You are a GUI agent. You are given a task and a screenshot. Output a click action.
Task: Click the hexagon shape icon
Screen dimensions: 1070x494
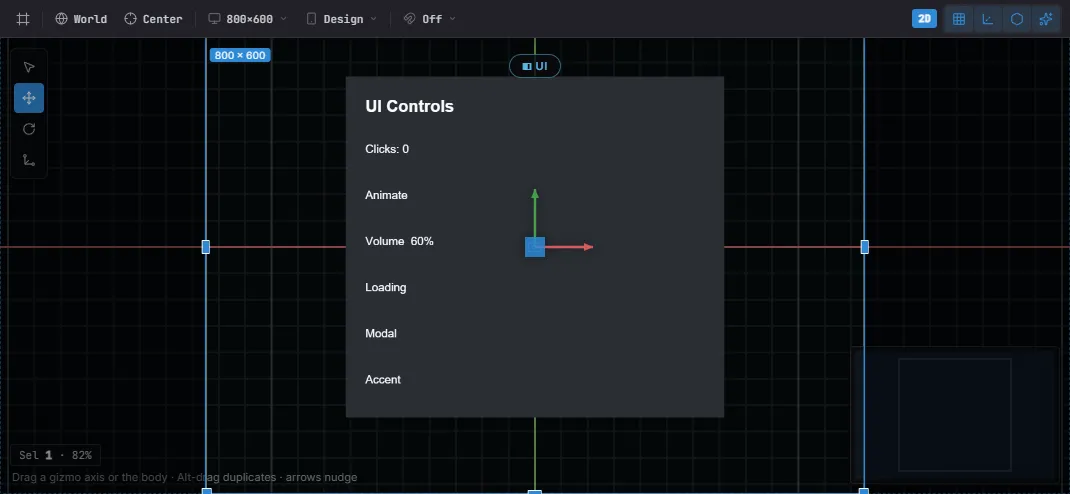pyautogui.click(x=1017, y=19)
